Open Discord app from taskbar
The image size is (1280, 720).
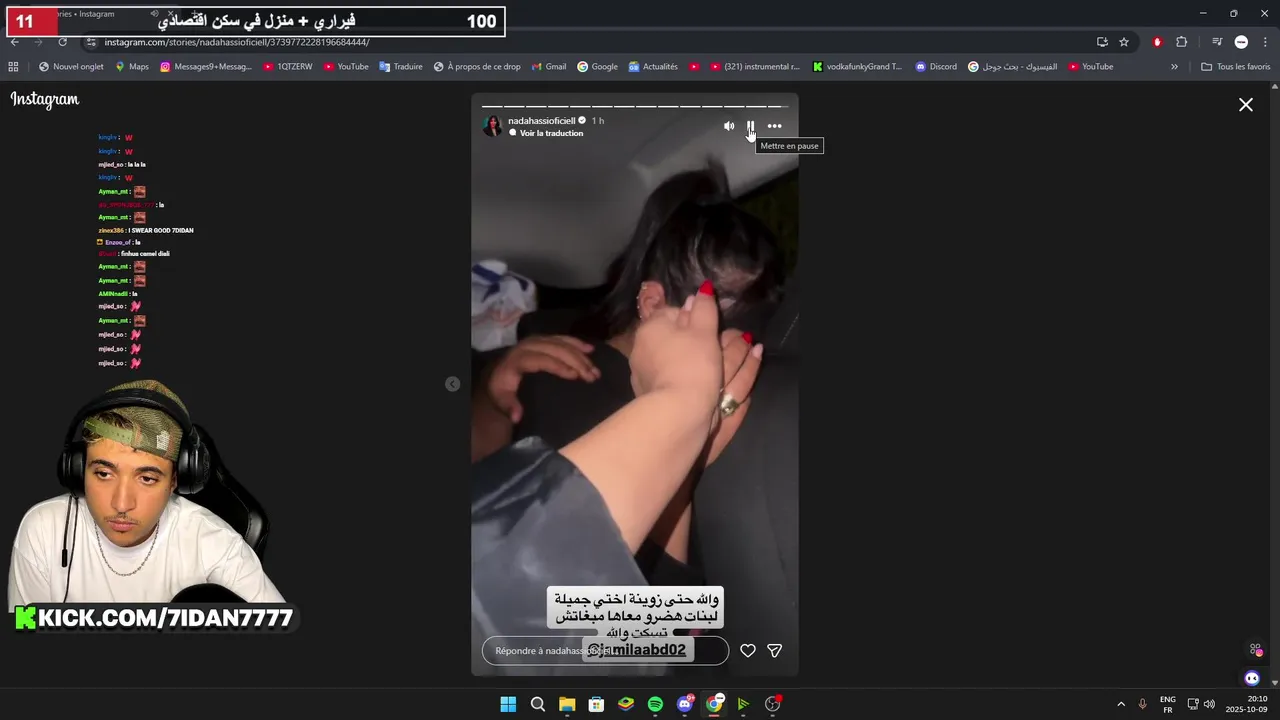685,704
